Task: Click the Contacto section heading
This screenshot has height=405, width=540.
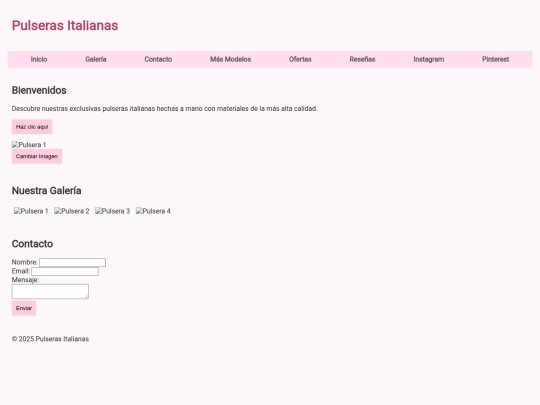Action: [x=32, y=244]
